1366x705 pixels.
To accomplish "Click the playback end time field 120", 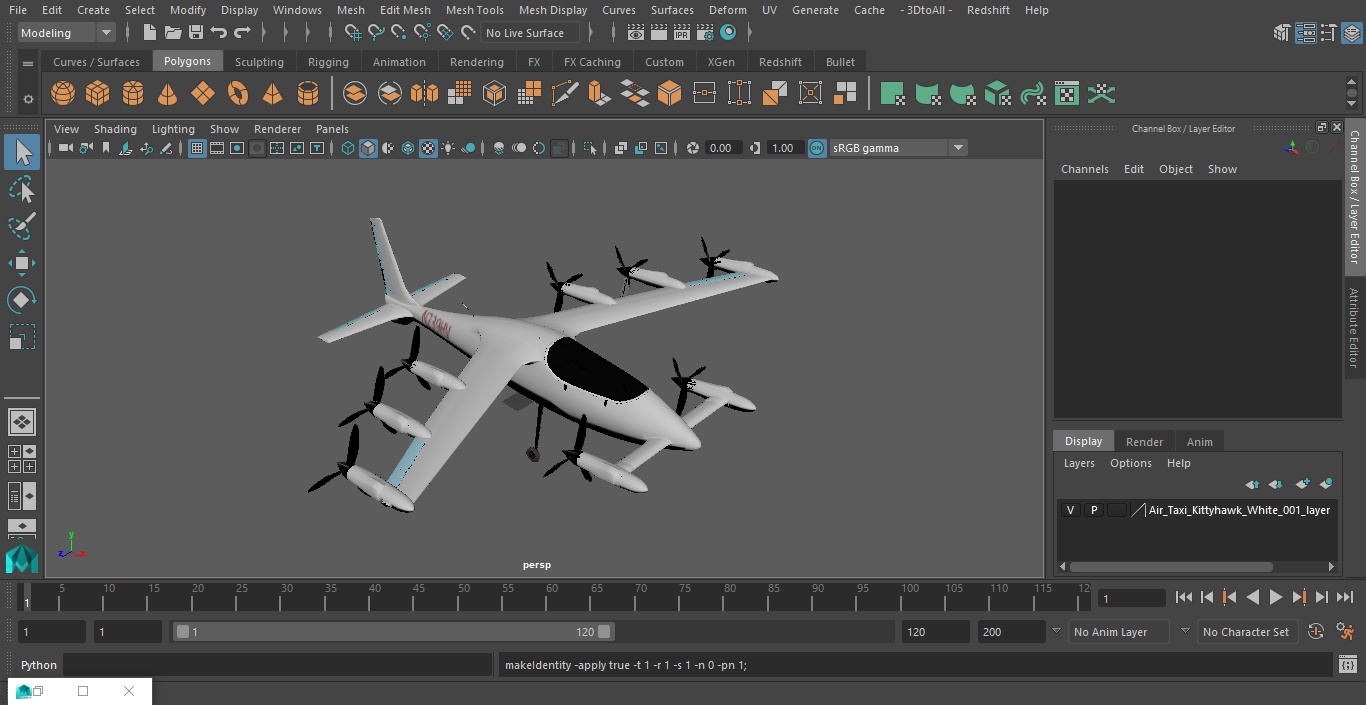I will [x=935, y=632].
